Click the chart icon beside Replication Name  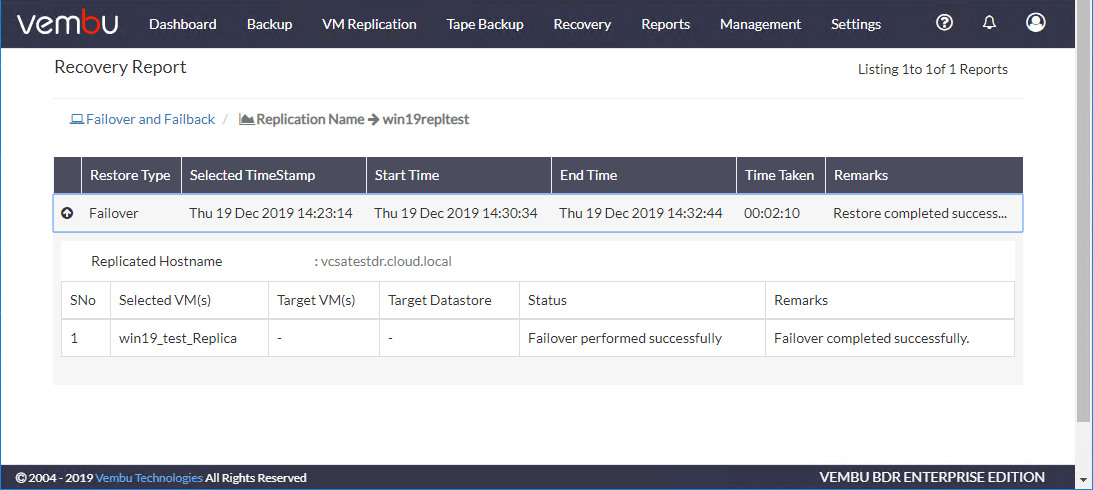246,119
